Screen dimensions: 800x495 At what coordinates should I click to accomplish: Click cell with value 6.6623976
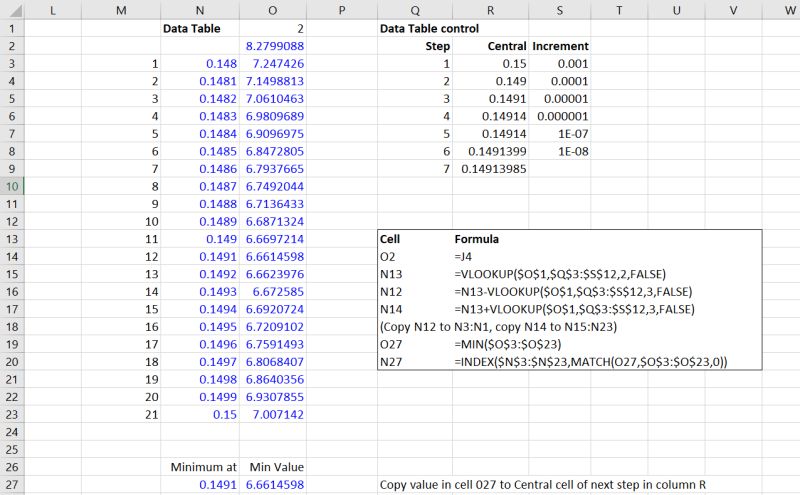tap(273, 274)
